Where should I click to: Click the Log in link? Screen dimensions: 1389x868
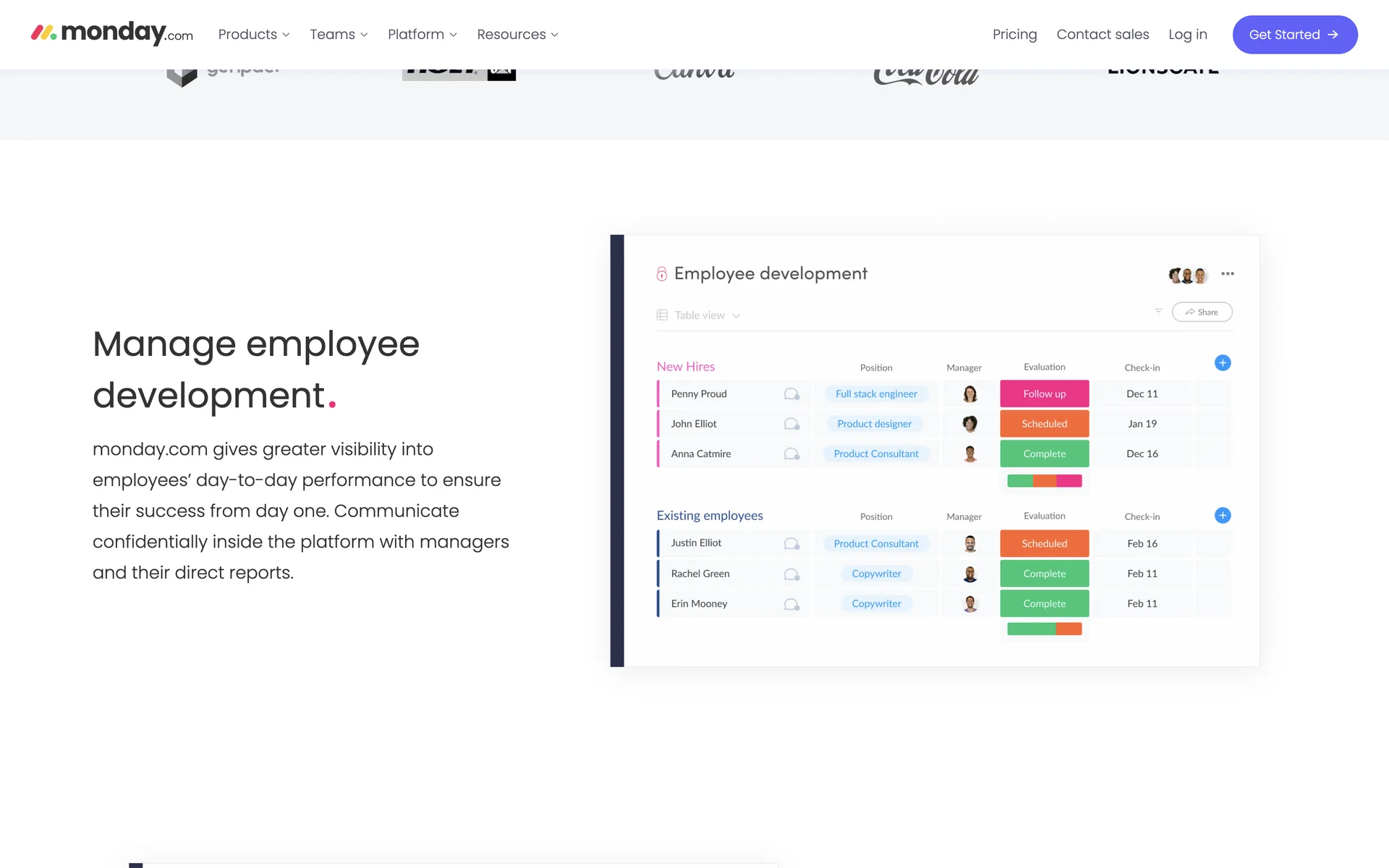point(1187,35)
